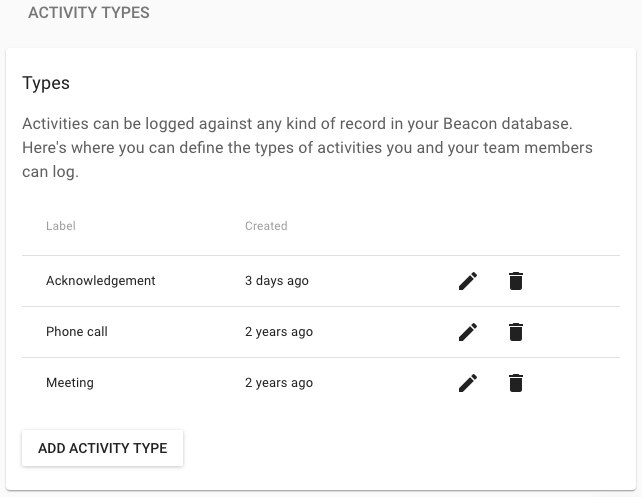Select the Phone call label text
This screenshot has height=497, width=642.
click(x=77, y=332)
